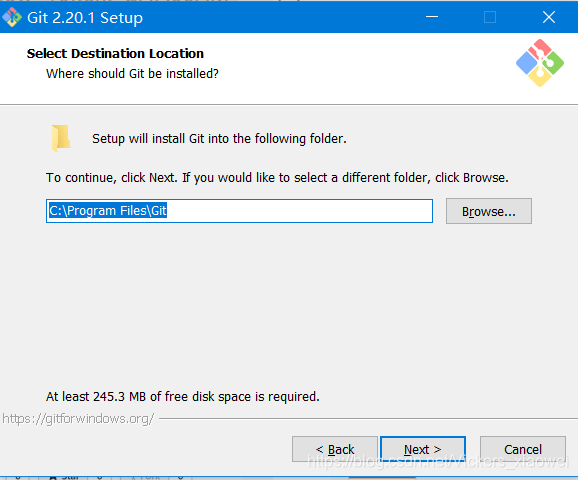
Task: Close the Git 2.20.1 Setup window
Action: click(x=549, y=17)
